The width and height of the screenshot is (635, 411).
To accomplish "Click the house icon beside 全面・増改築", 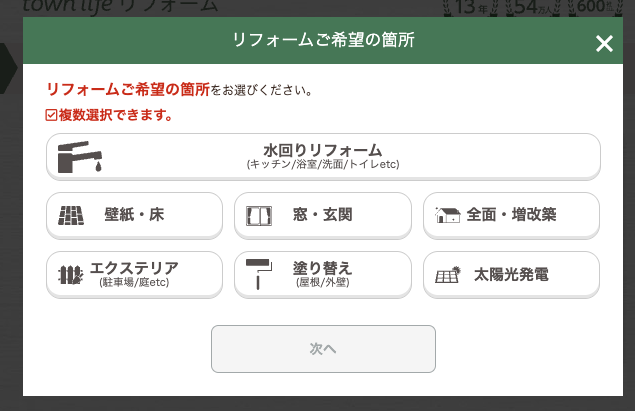I will click(448, 215).
